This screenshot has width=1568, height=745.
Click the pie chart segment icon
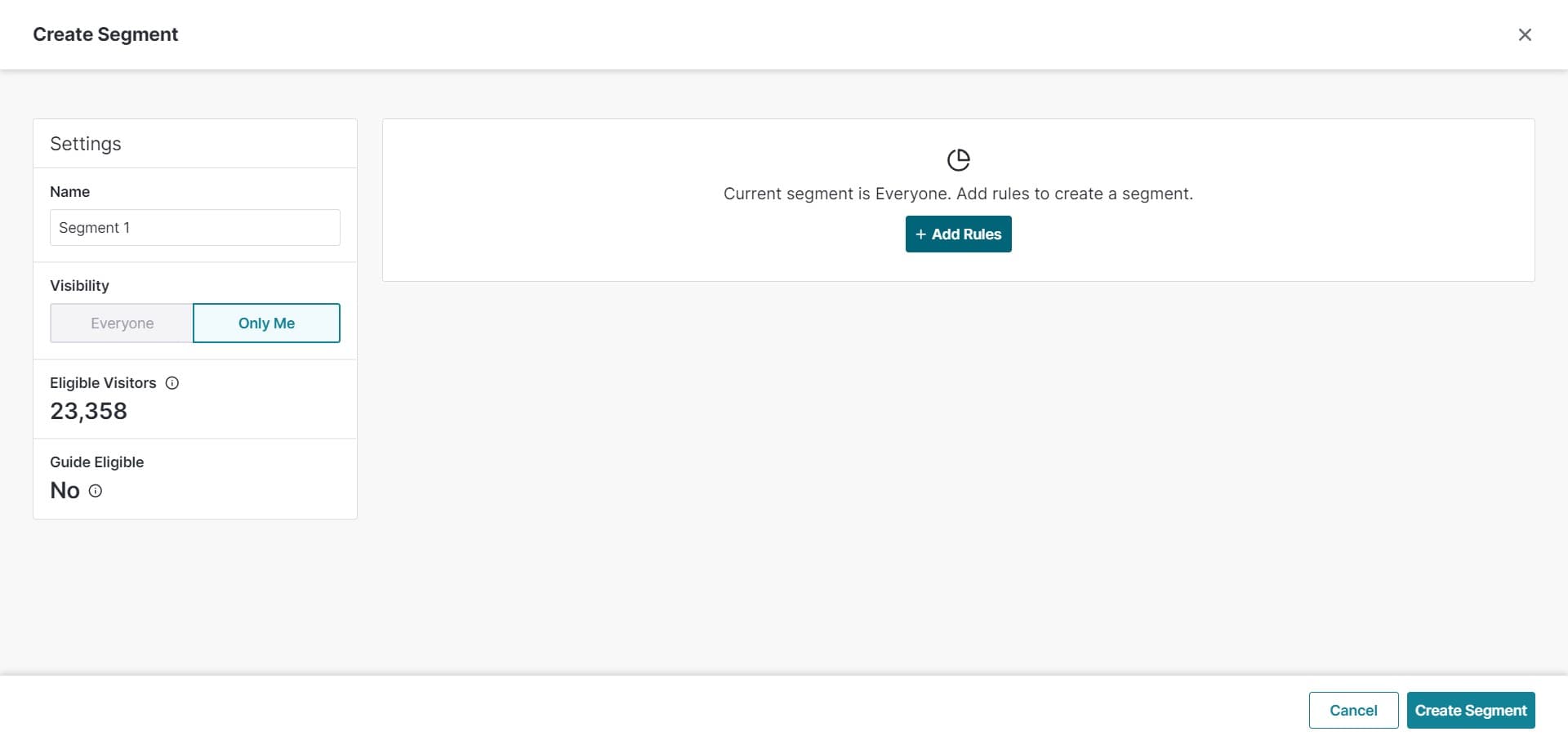coord(958,160)
